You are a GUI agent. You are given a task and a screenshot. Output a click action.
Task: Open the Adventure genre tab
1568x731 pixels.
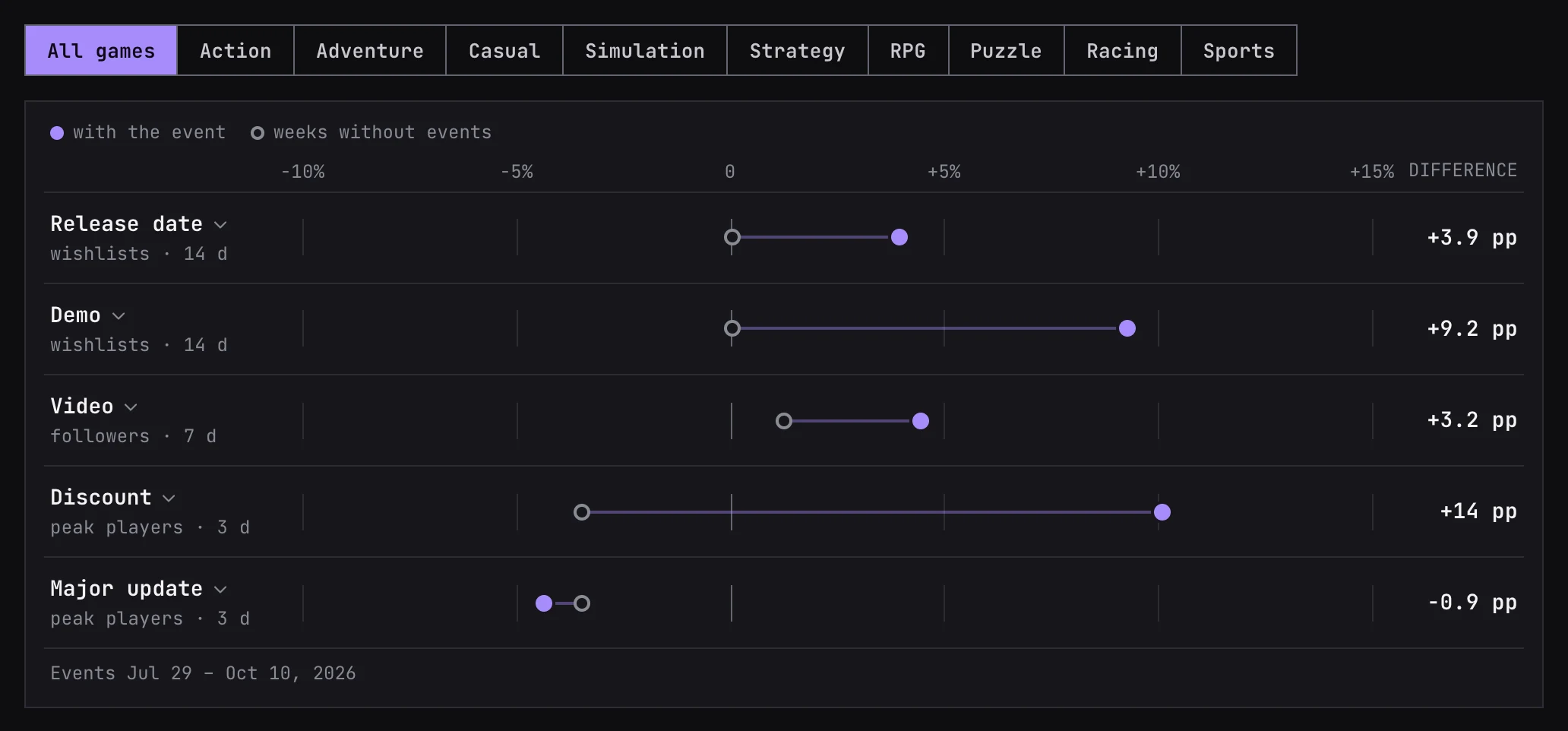370,50
